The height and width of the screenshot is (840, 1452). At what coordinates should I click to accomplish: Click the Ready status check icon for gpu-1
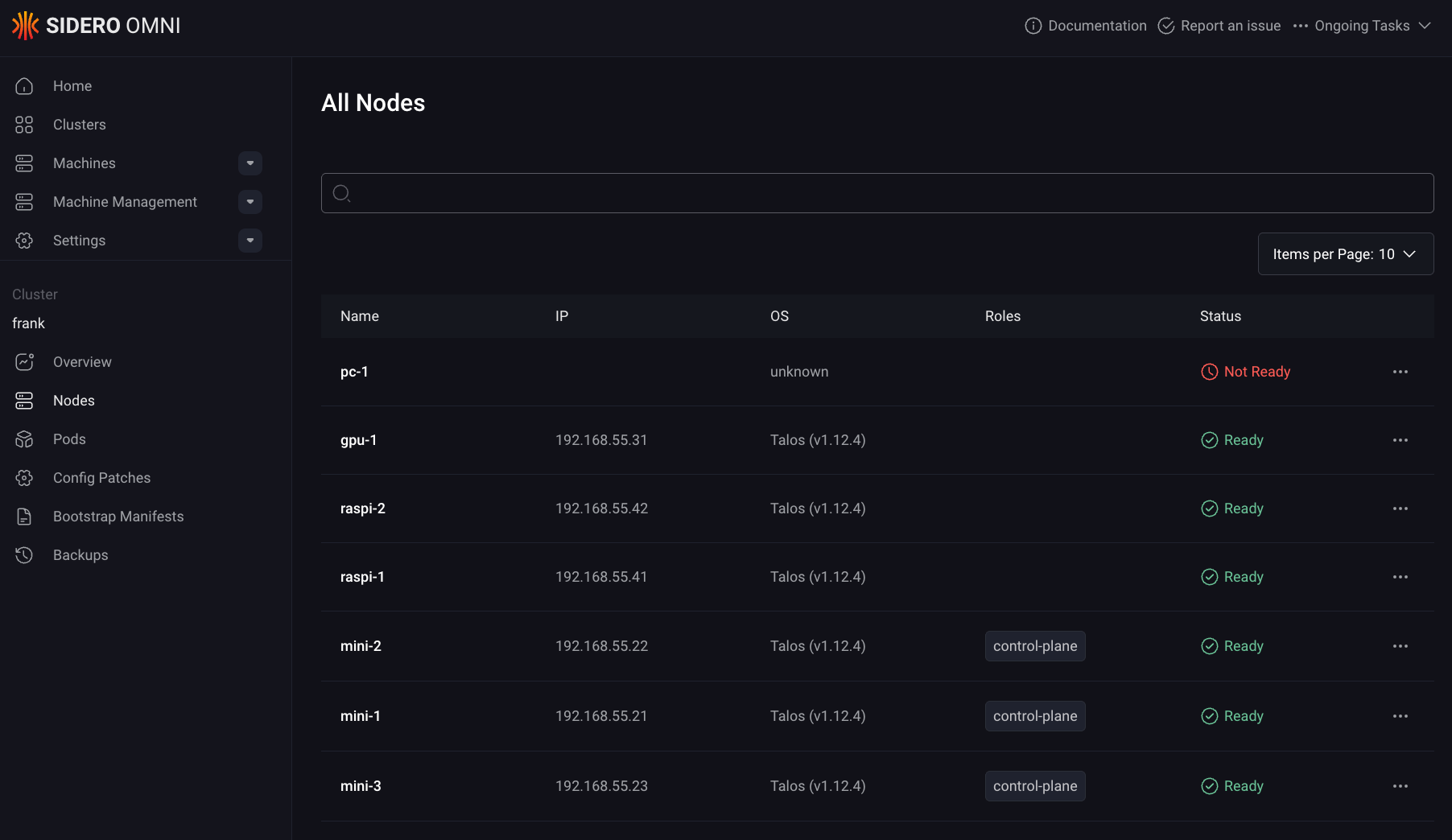[1210, 440]
